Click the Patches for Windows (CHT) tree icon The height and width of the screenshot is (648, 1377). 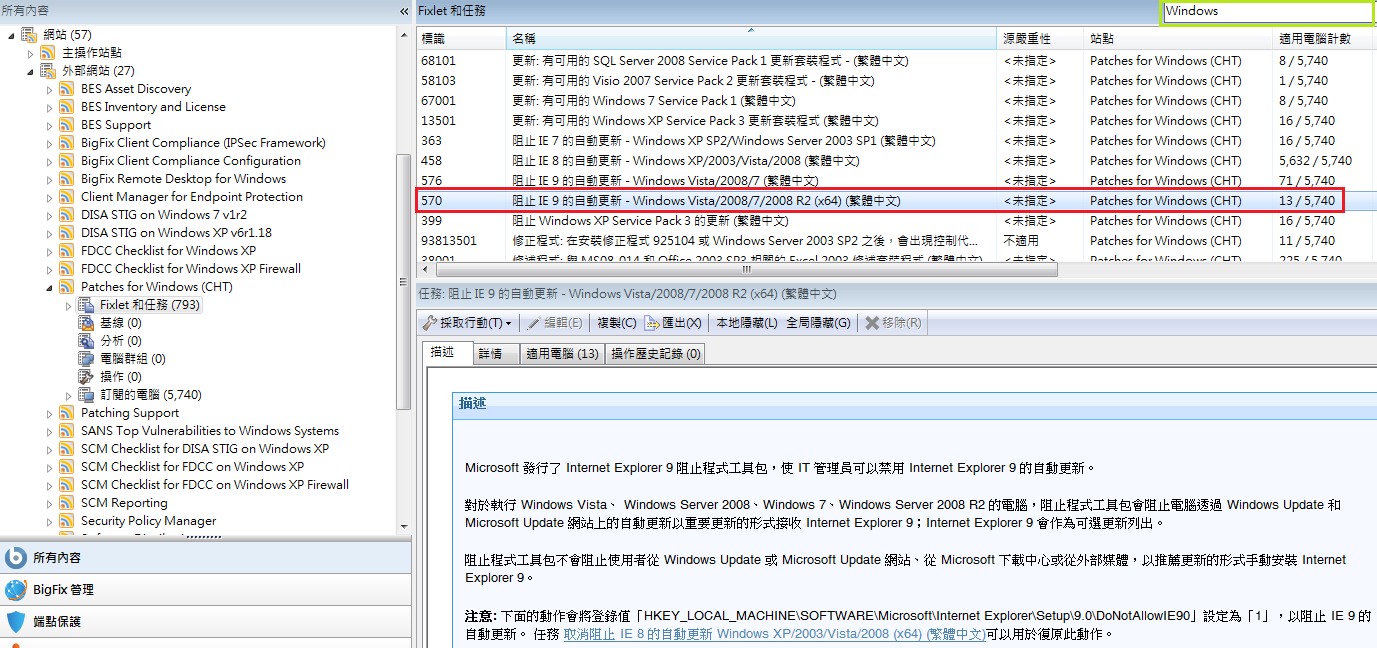tap(67, 287)
